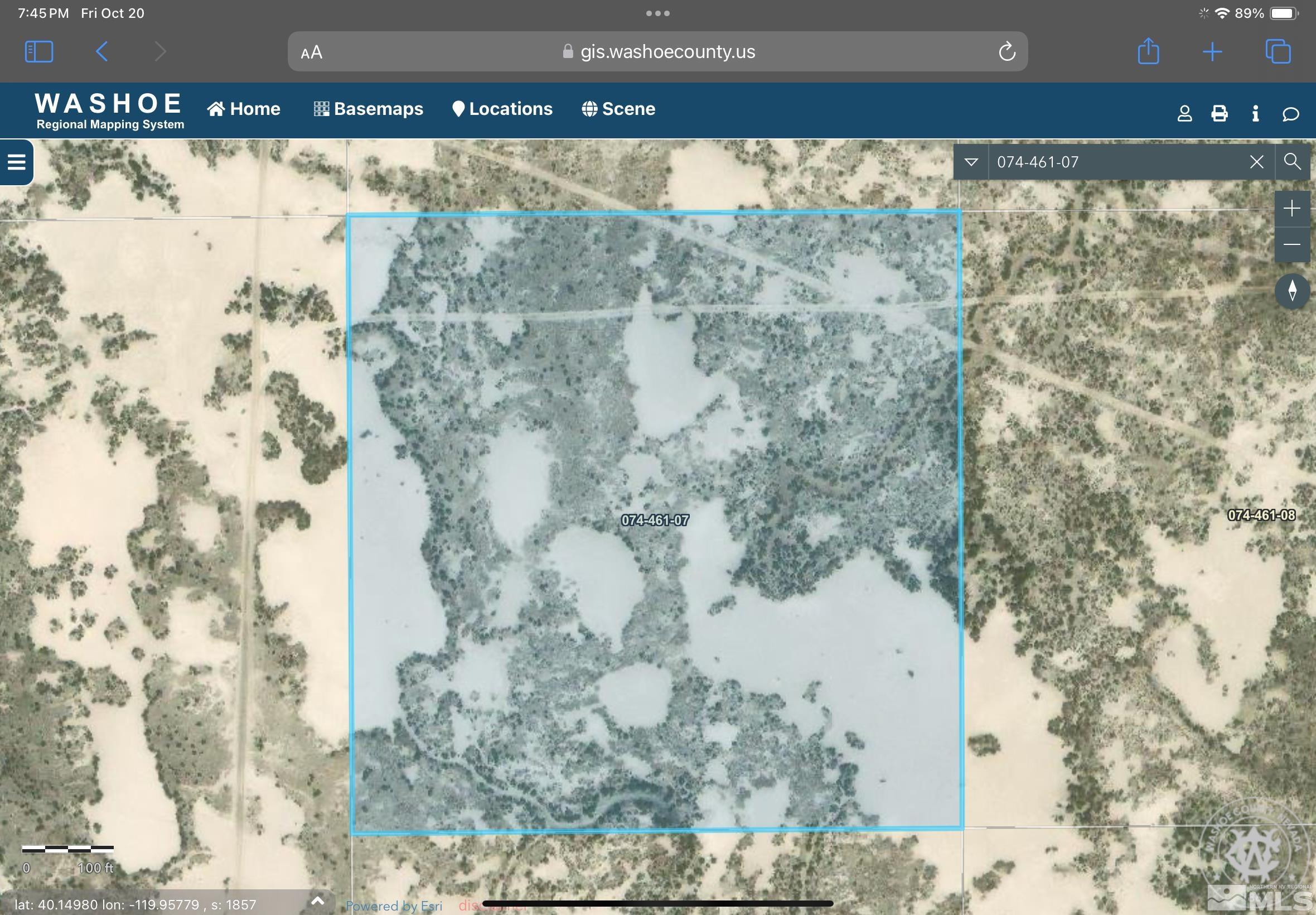
Task: Clear the 074-461-07 search text
Action: click(1256, 162)
